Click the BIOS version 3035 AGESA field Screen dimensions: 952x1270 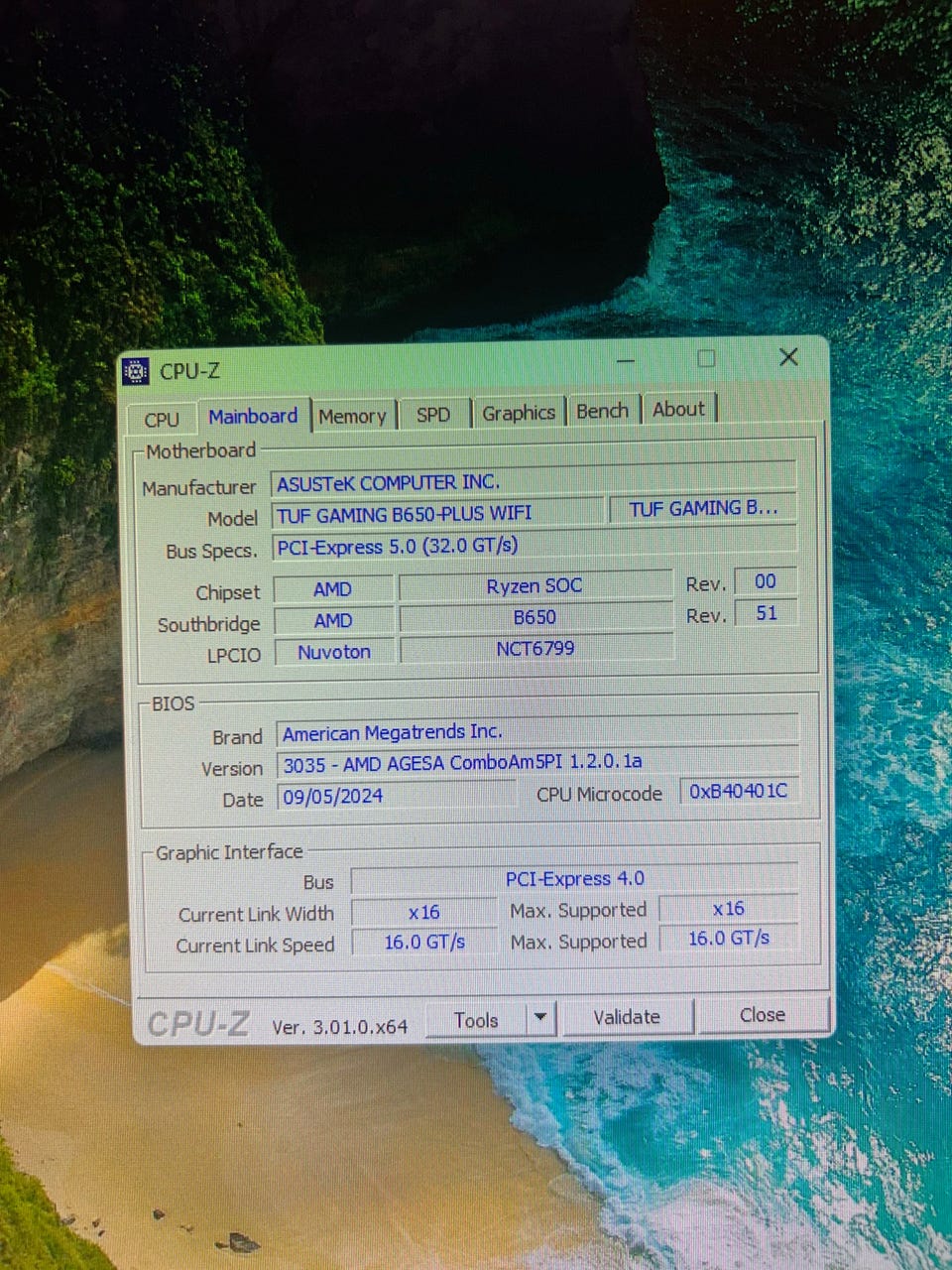(x=538, y=761)
